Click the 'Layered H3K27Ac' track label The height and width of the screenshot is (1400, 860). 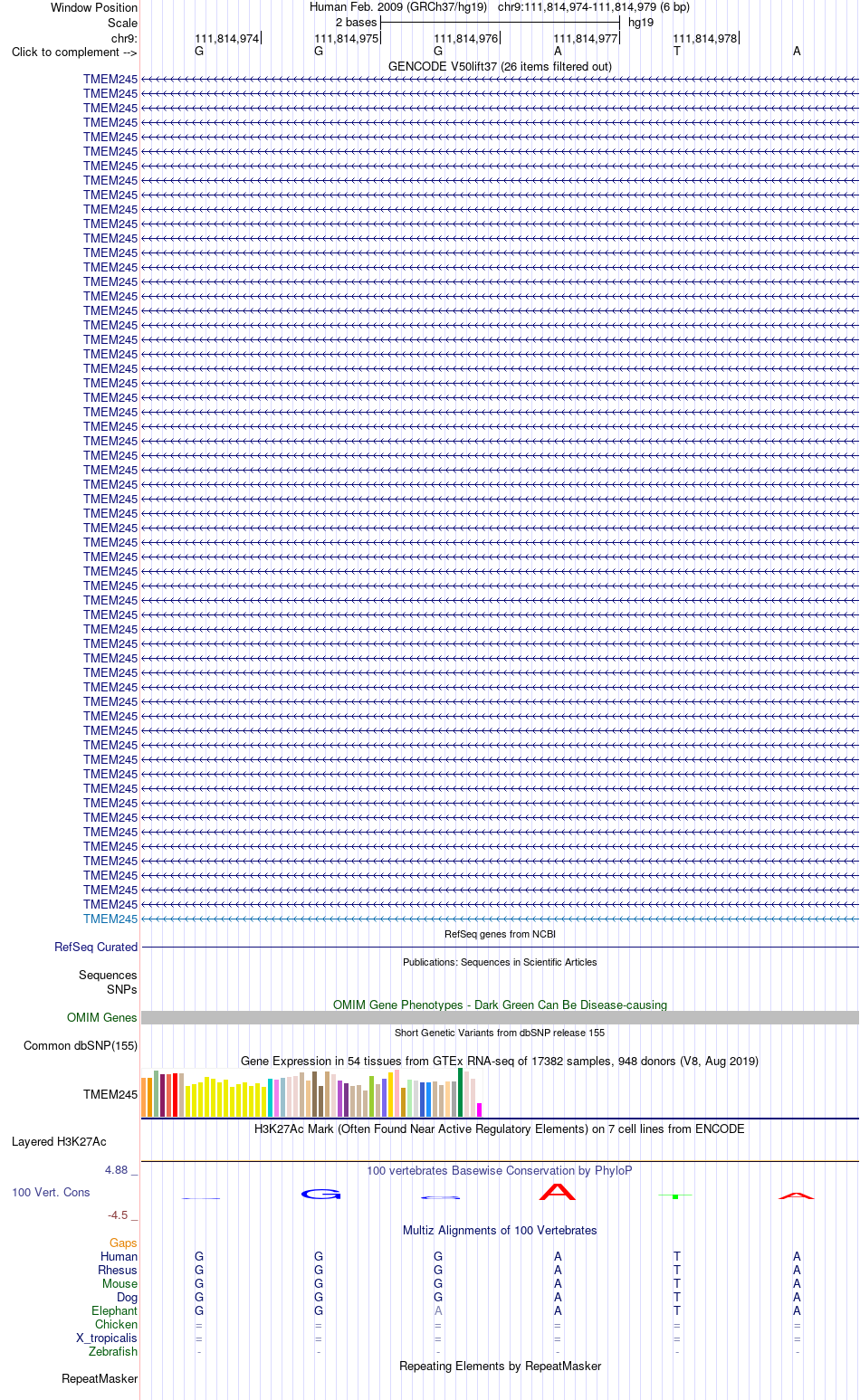[x=59, y=1142]
